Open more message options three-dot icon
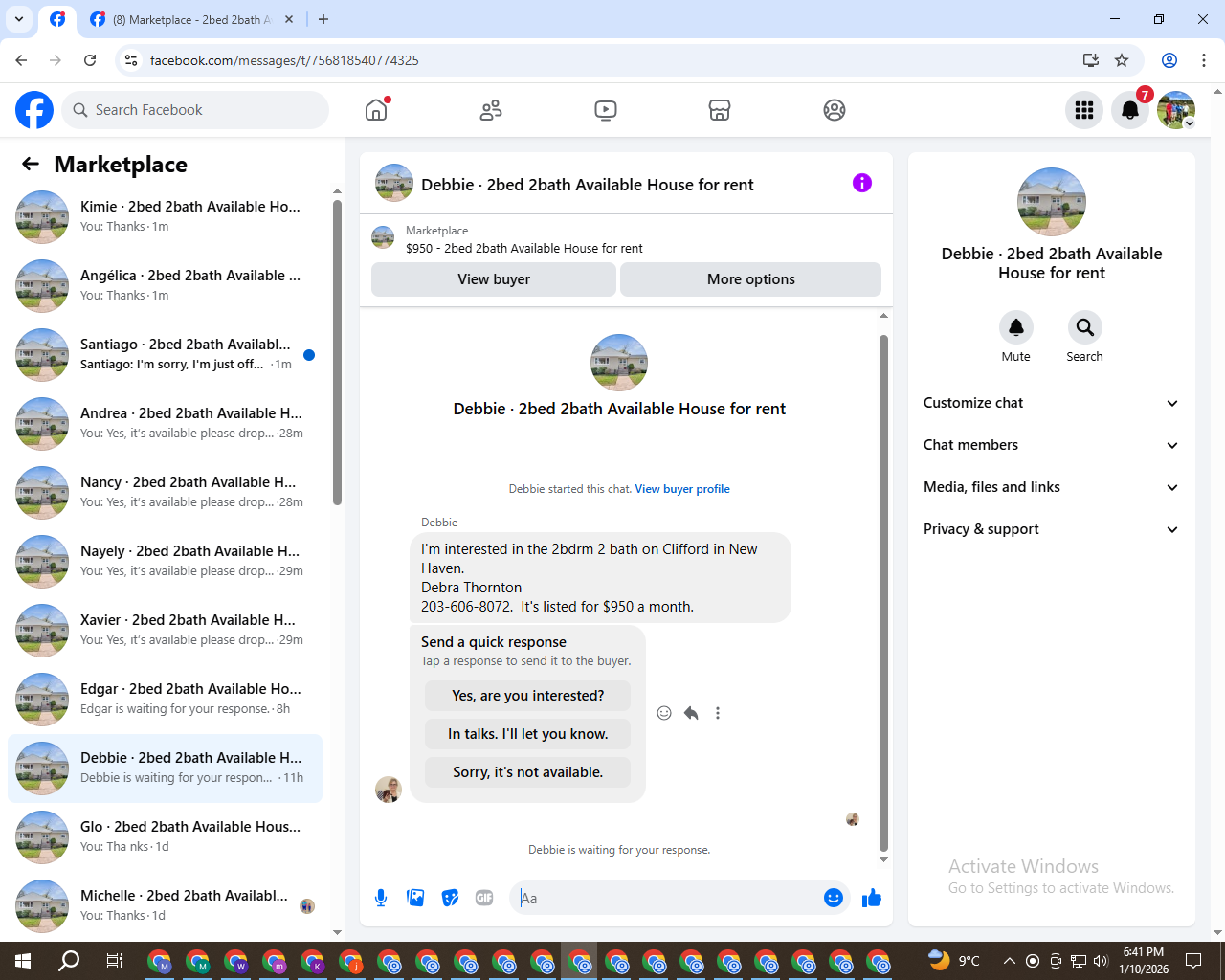Viewport: 1225px width, 980px height. 718,713
